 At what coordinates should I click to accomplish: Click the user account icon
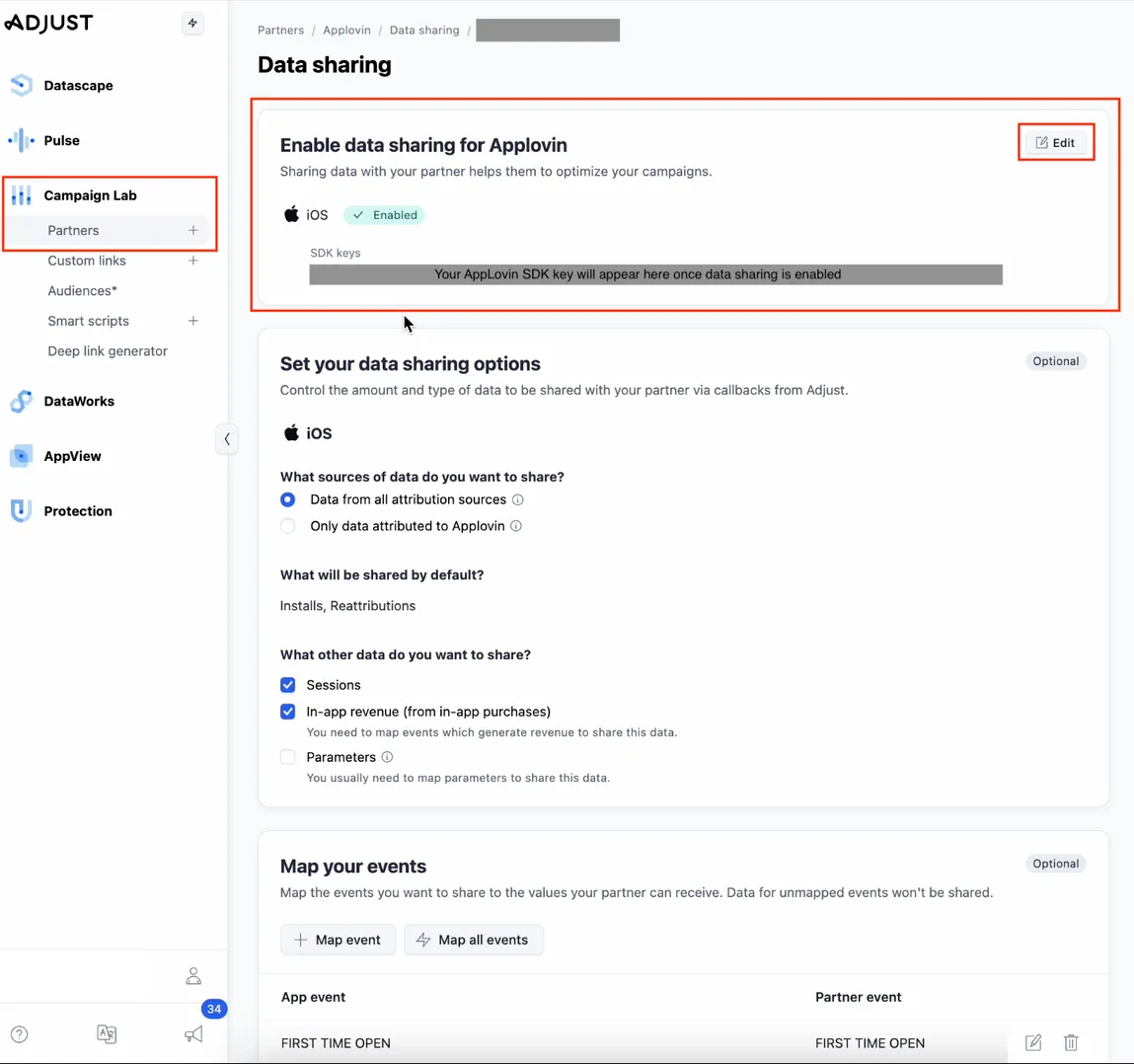[x=193, y=975]
